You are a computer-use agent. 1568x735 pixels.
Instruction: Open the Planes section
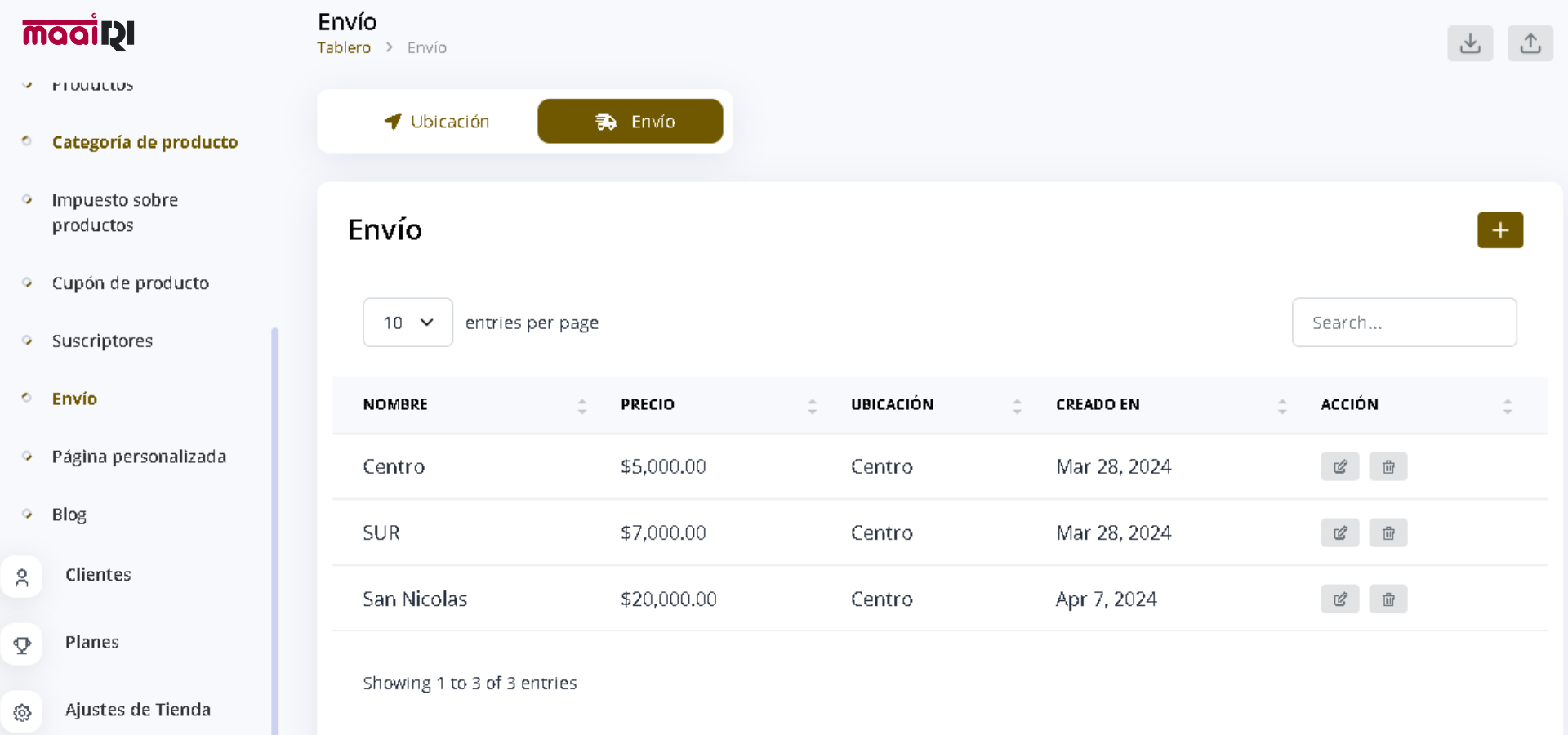(x=92, y=643)
